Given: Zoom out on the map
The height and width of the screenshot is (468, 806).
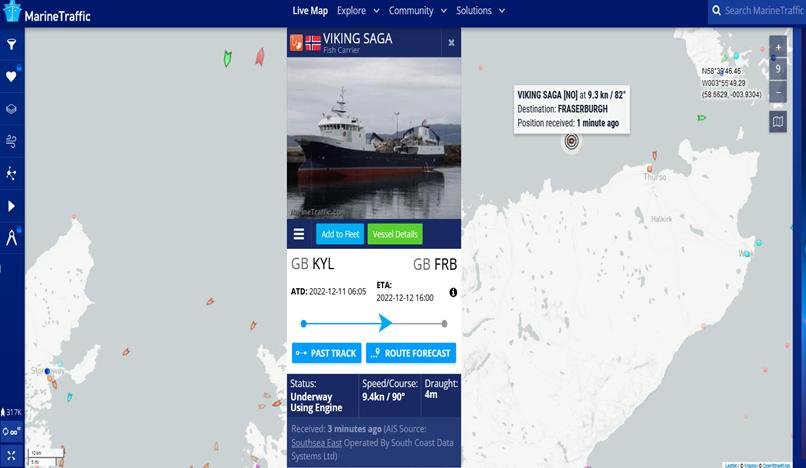Looking at the screenshot, I should (778, 92).
